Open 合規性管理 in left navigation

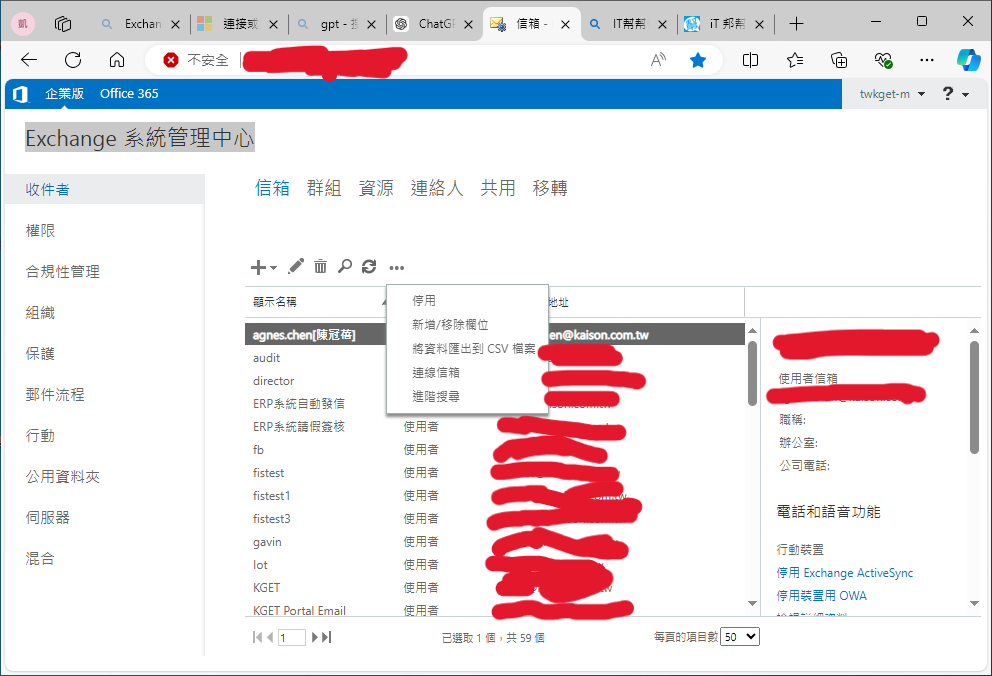pyautogui.click(x=63, y=272)
